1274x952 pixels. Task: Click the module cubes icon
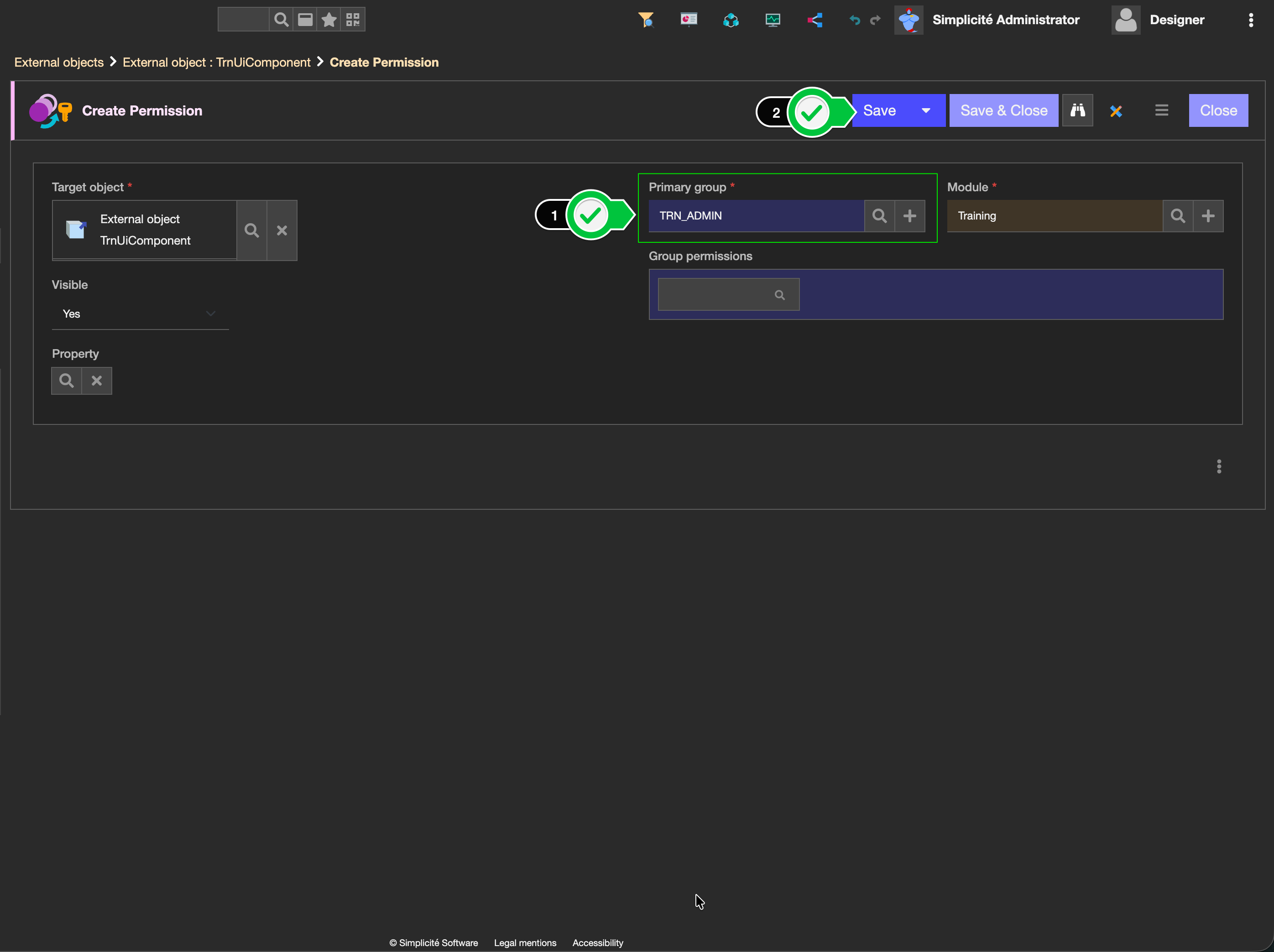(x=730, y=20)
